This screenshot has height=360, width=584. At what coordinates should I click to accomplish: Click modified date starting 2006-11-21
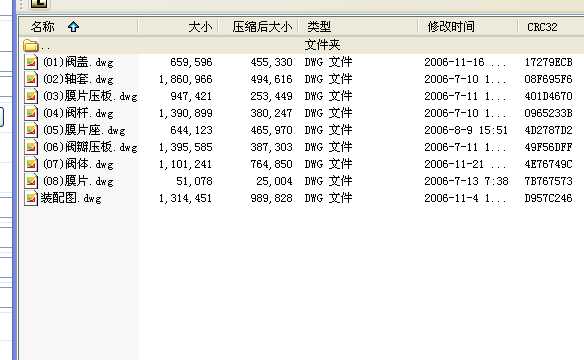(x=465, y=164)
